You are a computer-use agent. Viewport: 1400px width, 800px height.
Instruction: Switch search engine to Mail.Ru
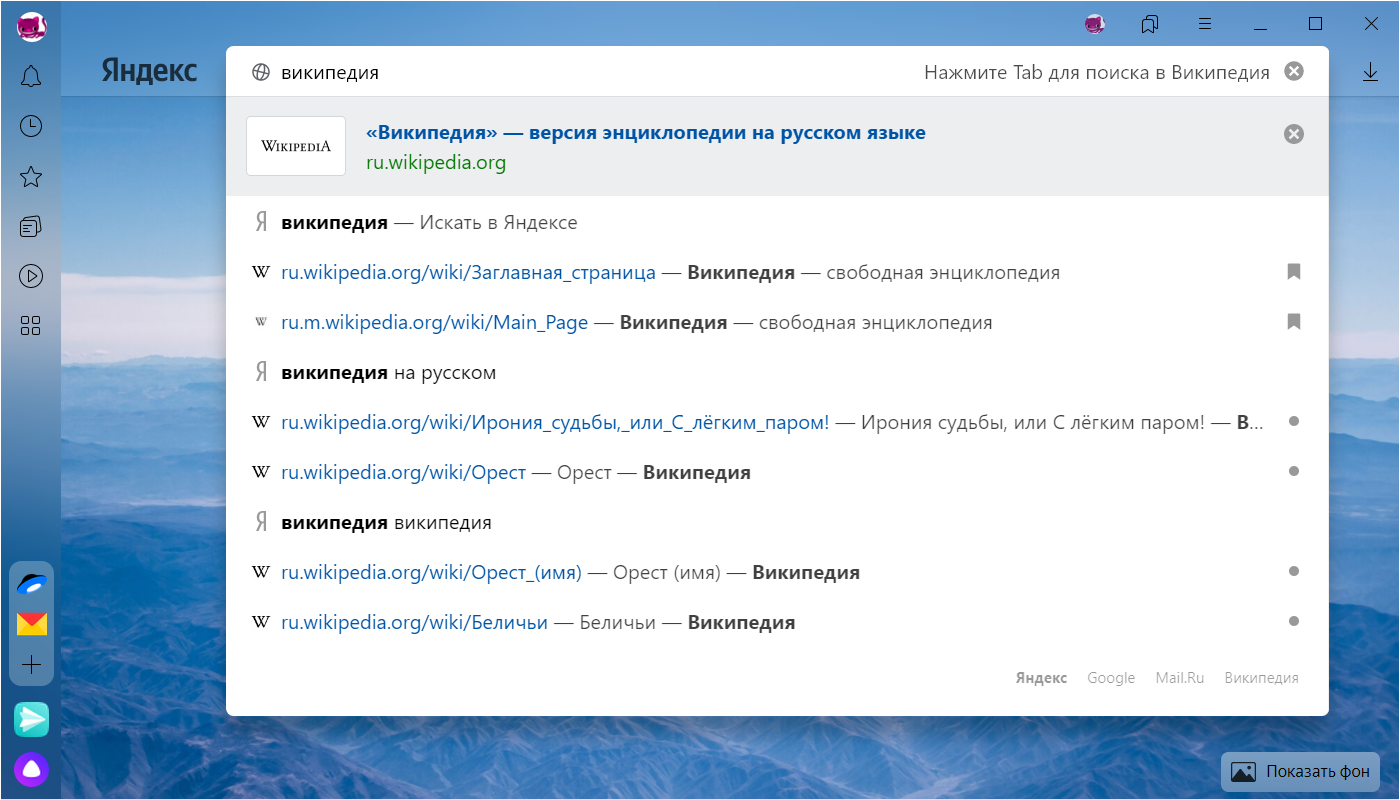pos(1180,678)
